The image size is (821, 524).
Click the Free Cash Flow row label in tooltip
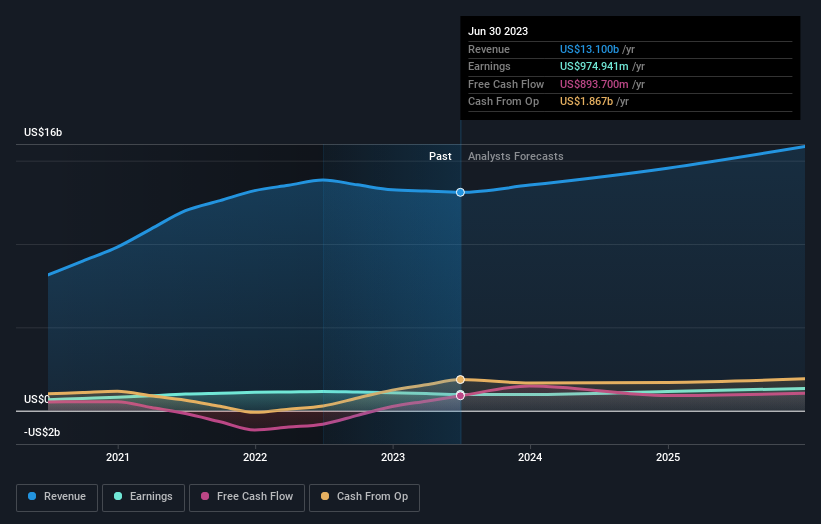click(x=506, y=84)
